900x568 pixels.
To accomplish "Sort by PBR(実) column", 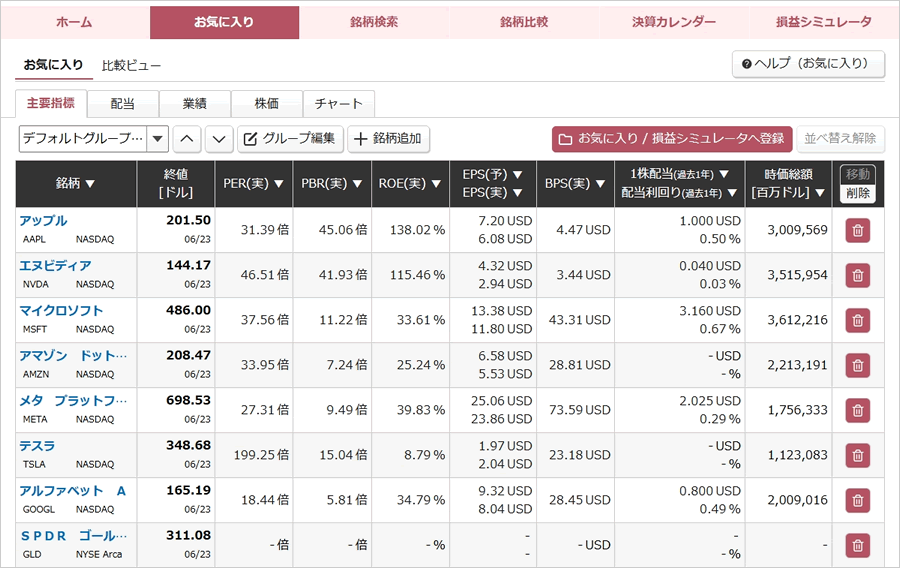I will pos(332,184).
